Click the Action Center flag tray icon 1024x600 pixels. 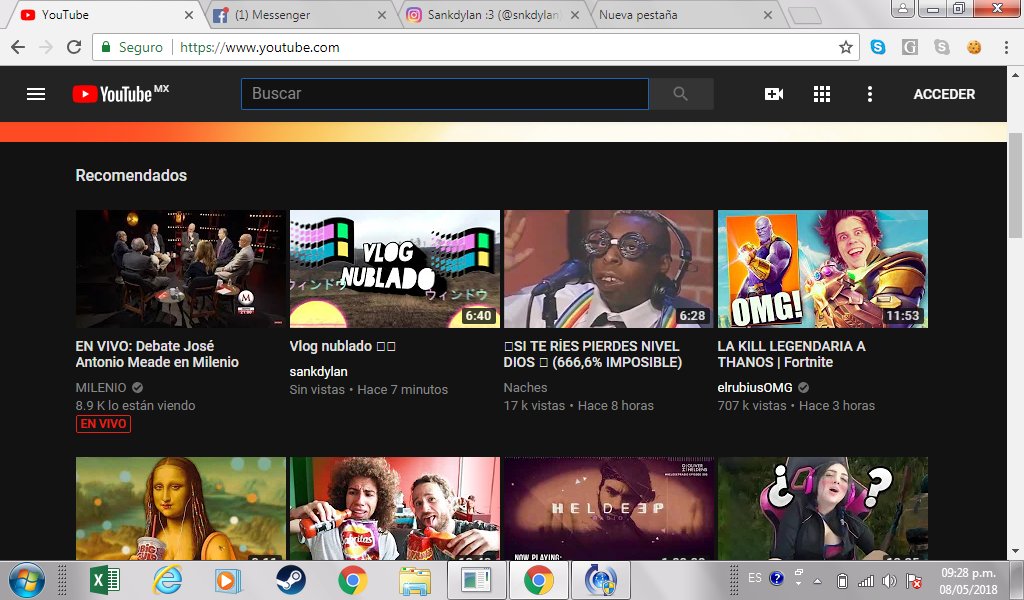pos(914,580)
